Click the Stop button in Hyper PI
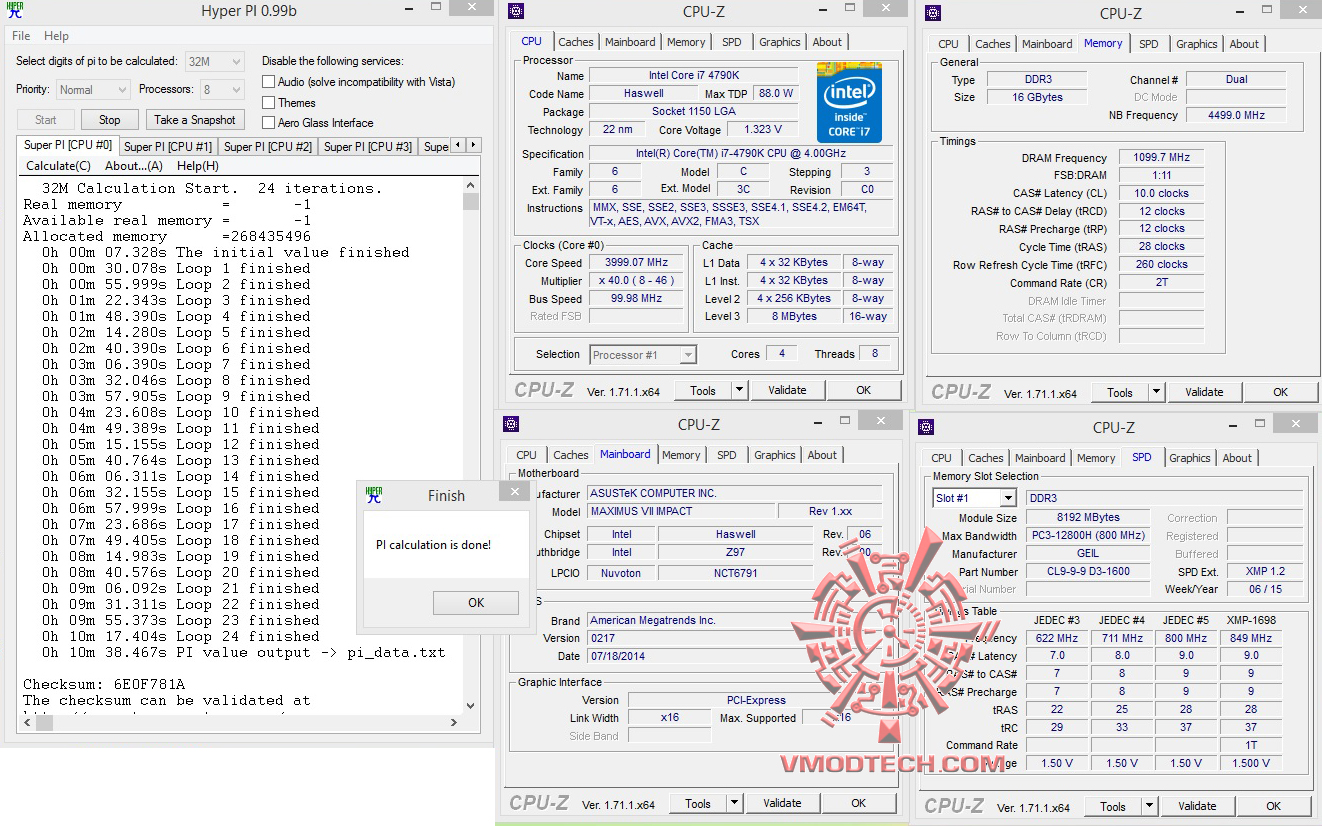The height and width of the screenshot is (826, 1322). (x=109, y=120)
